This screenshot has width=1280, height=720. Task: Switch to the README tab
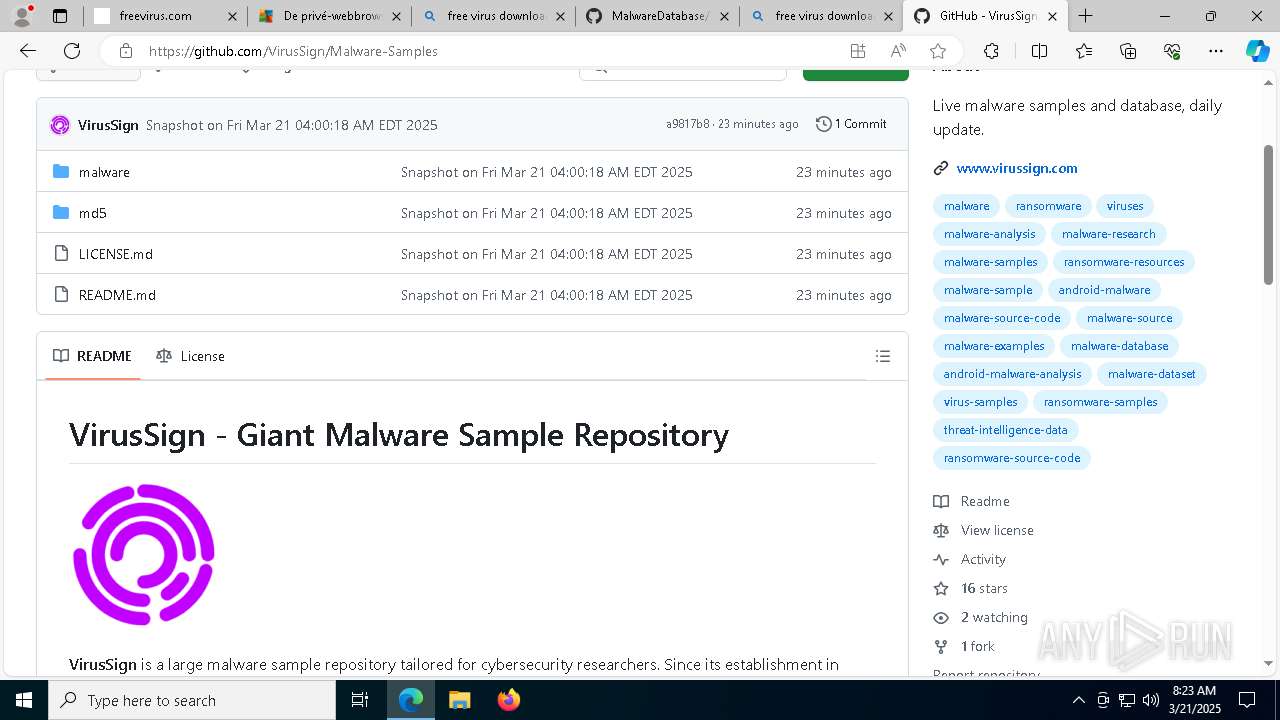pyautogui.click(x=92, y=356)
